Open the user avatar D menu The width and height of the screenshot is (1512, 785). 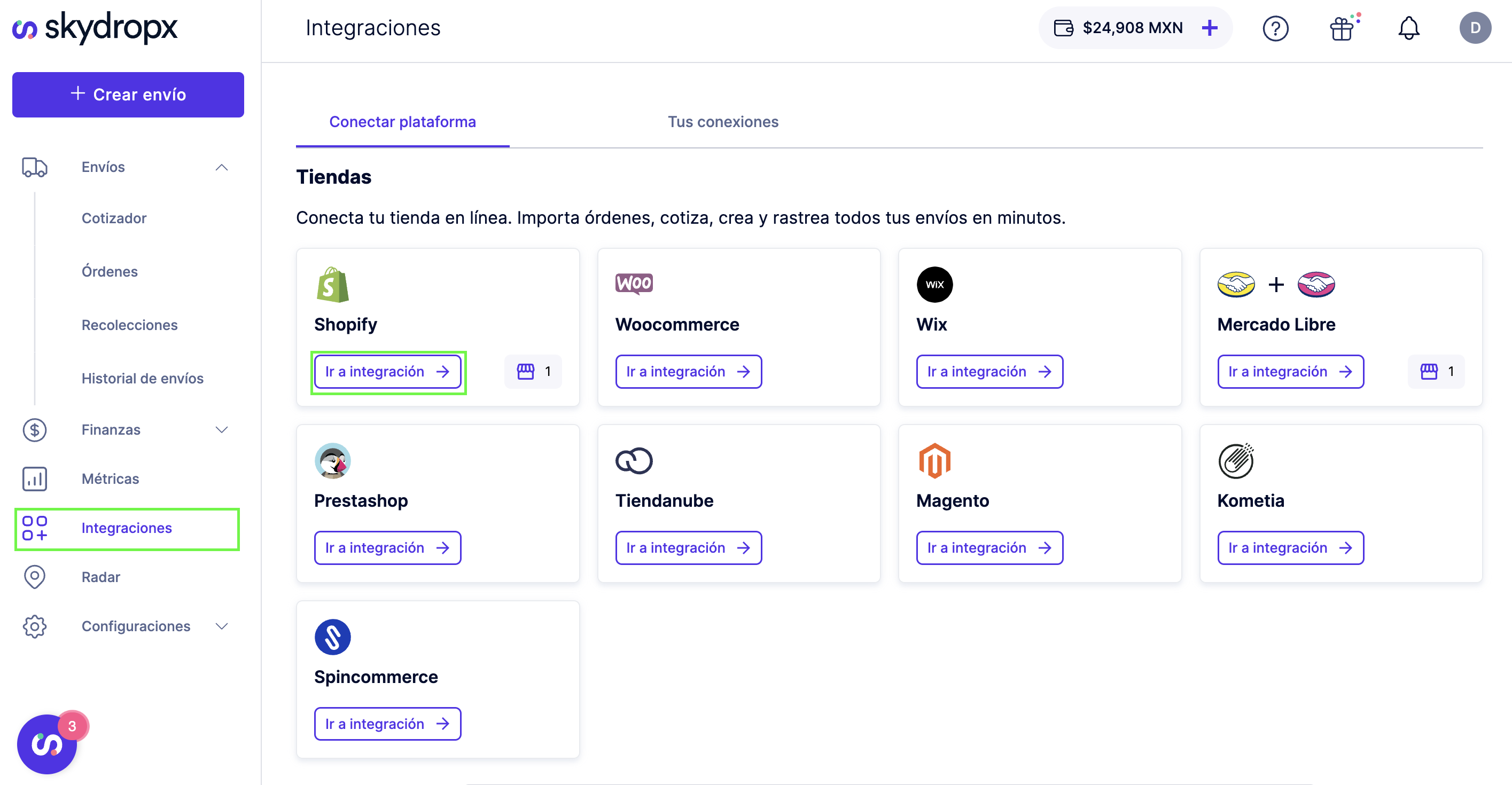pyautogui.click(x=1475, y=28)
